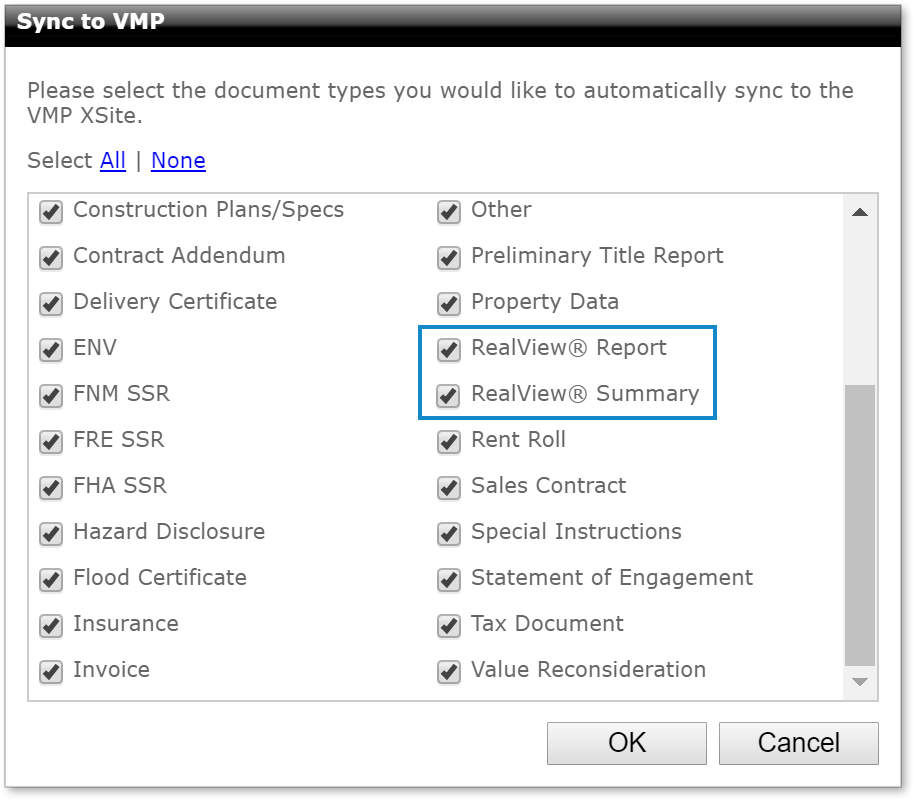The image size is (914, 800).
Task: Toggle the Value Reconsideration checkbox
Action: click(x=449, y=672)
